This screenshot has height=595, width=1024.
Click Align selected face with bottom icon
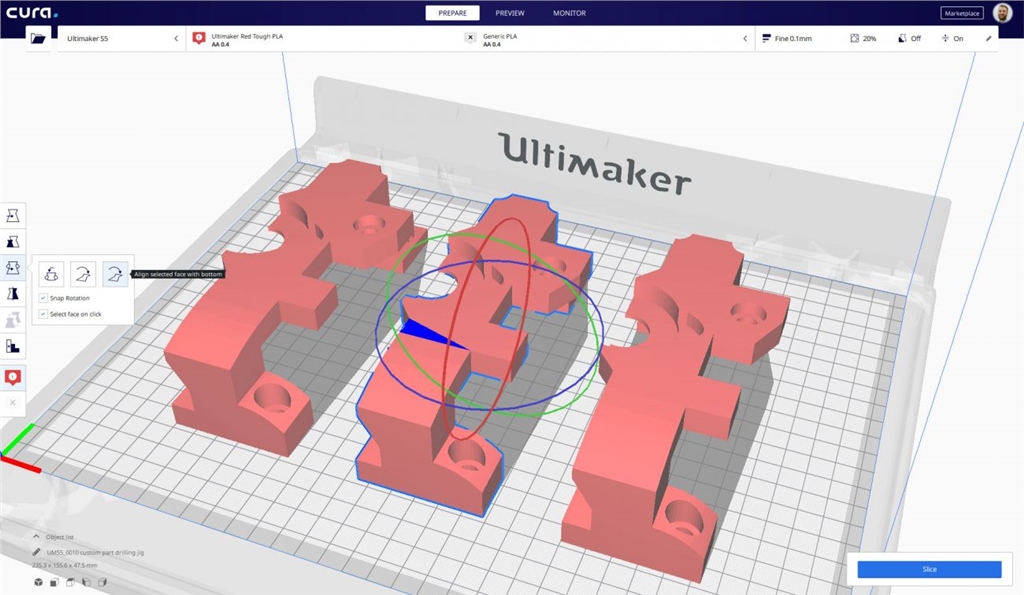click(116, 272)
